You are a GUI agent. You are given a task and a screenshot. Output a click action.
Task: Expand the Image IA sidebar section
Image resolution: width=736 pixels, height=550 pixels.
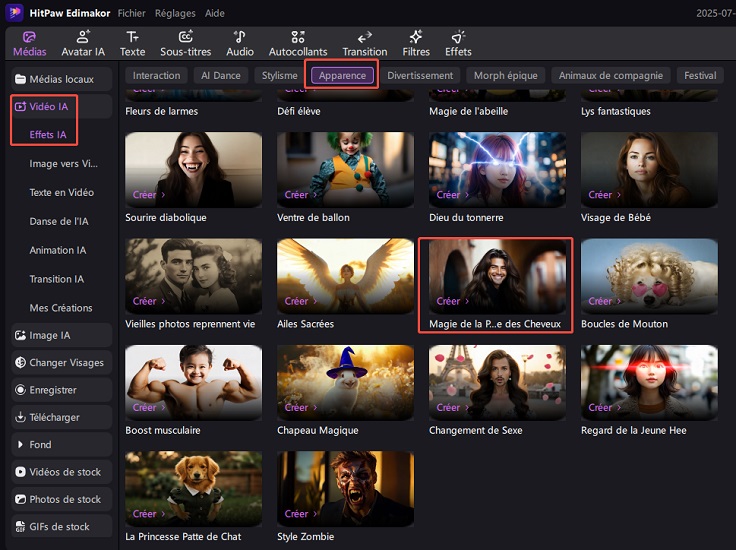pos(56,336)
